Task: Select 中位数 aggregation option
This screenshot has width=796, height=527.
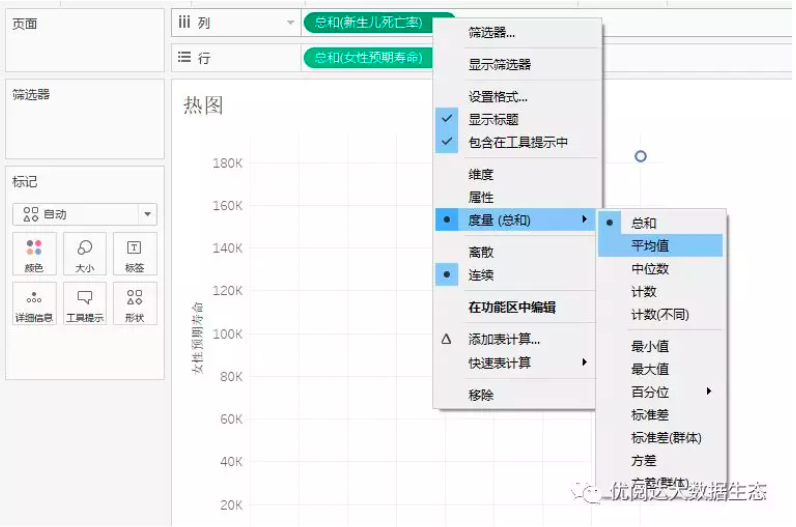Action: pos(650,269)
